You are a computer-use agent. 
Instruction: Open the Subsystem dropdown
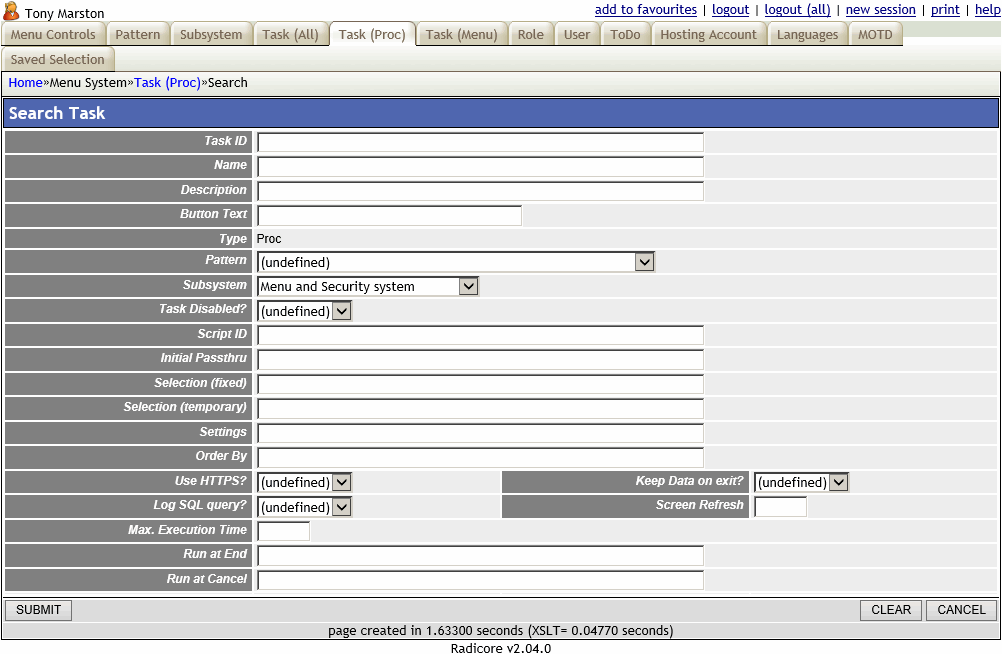click(468, 285)
